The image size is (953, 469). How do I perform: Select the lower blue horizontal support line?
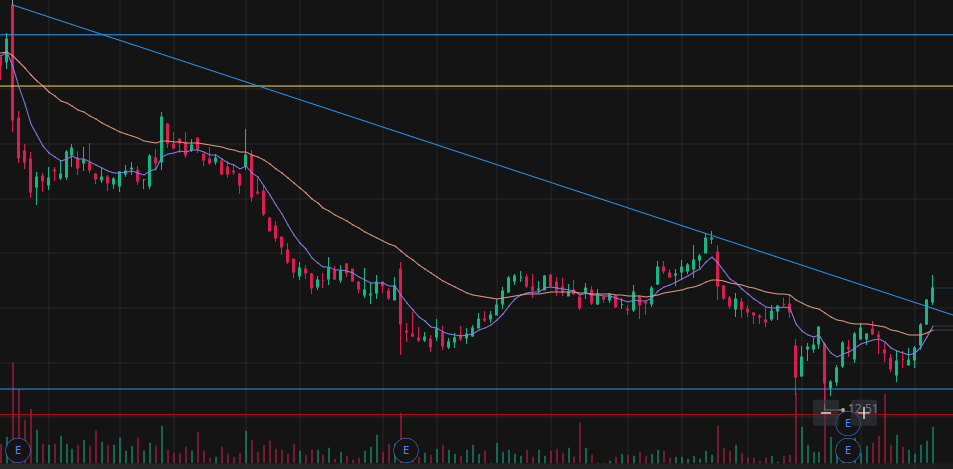tap(476, 389)
